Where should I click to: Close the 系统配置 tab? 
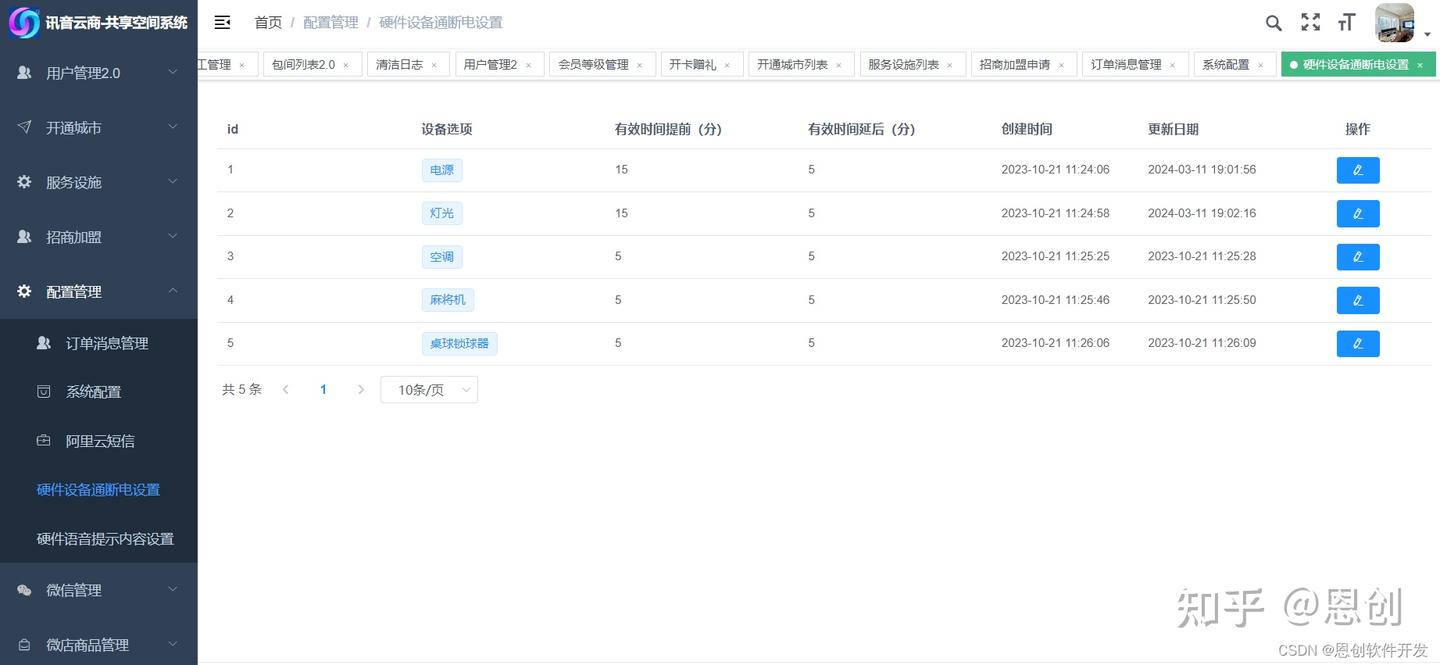(1260, 65)
